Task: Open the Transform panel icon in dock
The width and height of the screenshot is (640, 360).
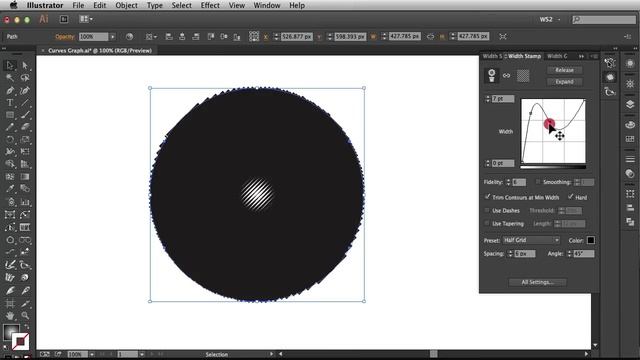Action: [x=630, y=194]
